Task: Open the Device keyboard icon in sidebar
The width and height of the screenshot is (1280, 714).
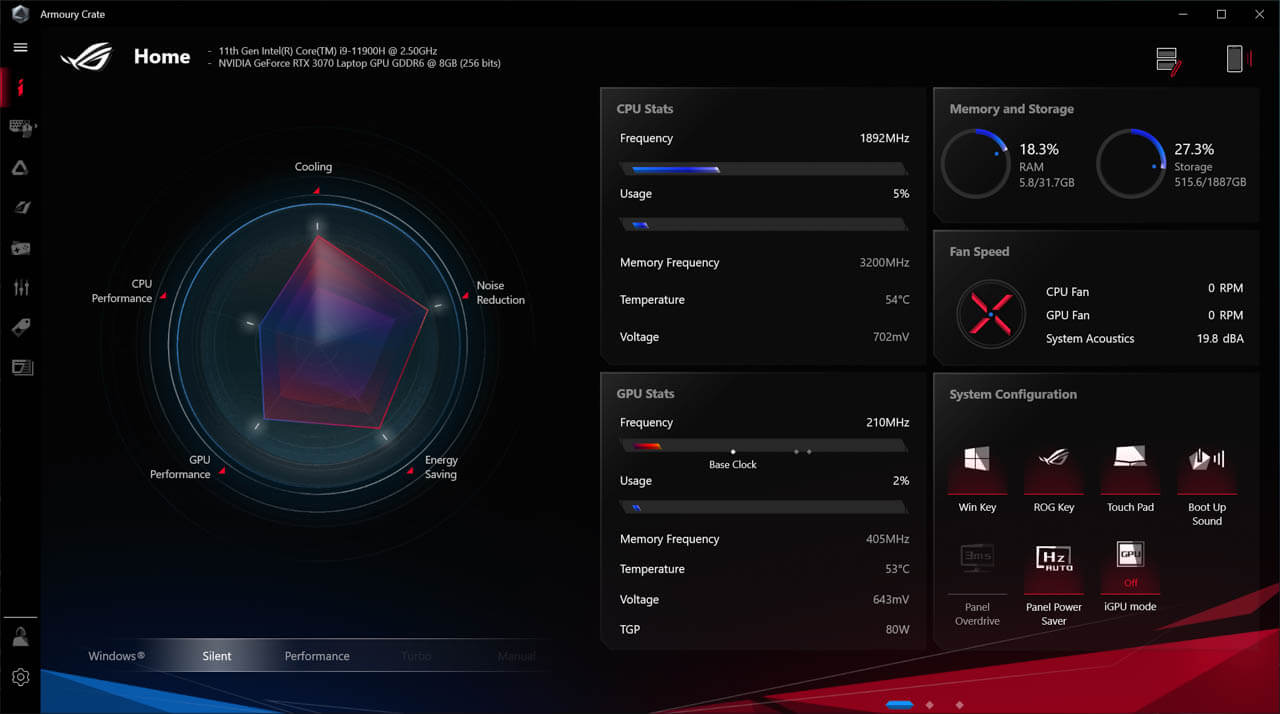Action: [20, 127]
